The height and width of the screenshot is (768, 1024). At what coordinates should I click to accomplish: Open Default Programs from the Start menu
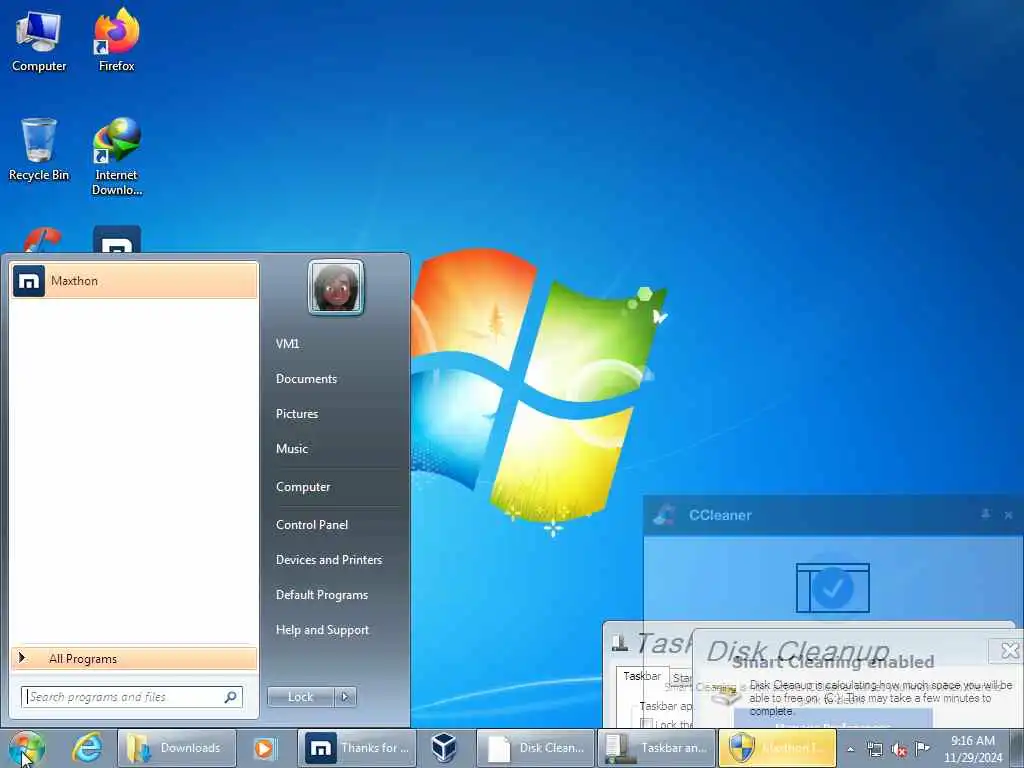tap(322, 595)
